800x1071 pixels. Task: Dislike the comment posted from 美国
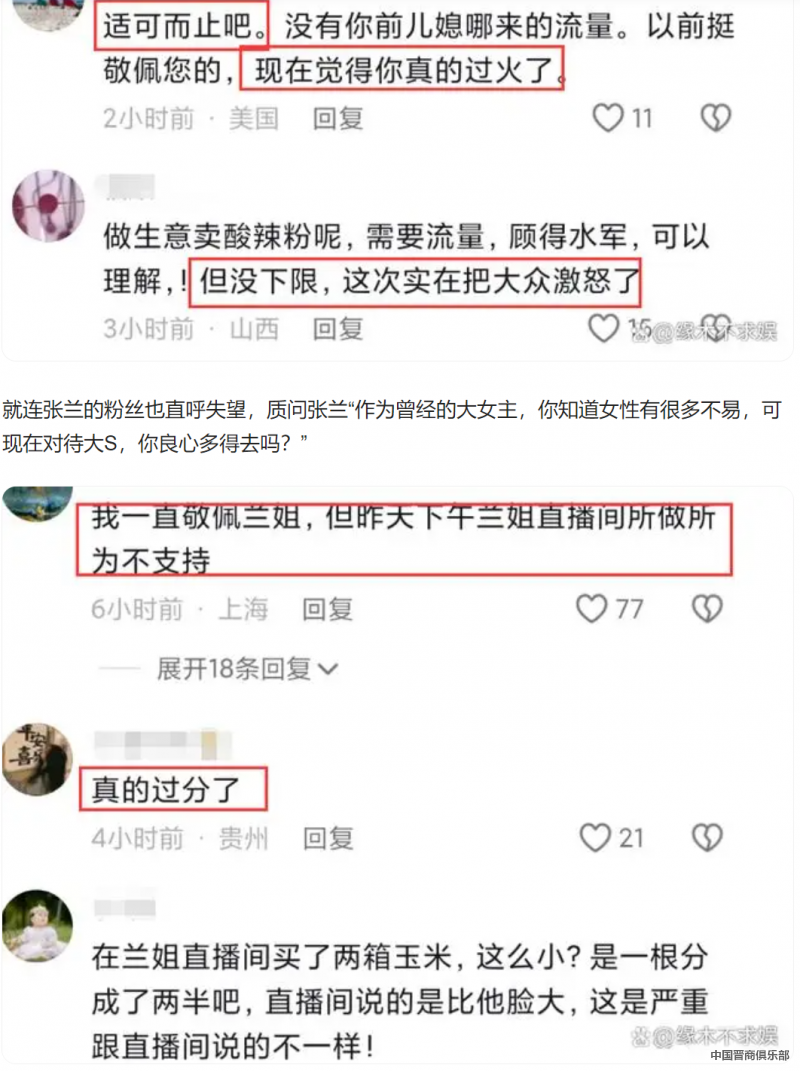coord(715,117)
